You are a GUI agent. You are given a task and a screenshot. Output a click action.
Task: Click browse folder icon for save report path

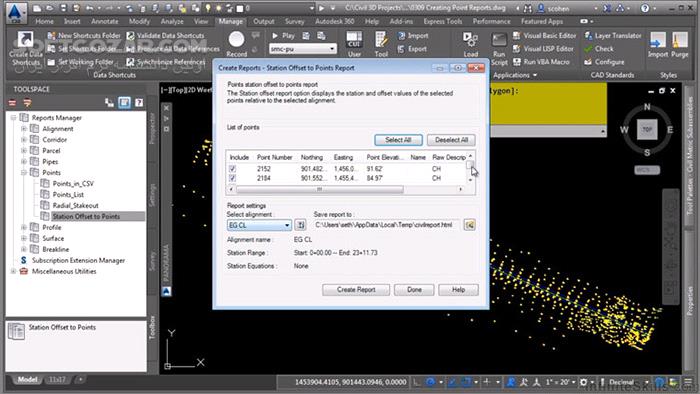pos(470,225)
